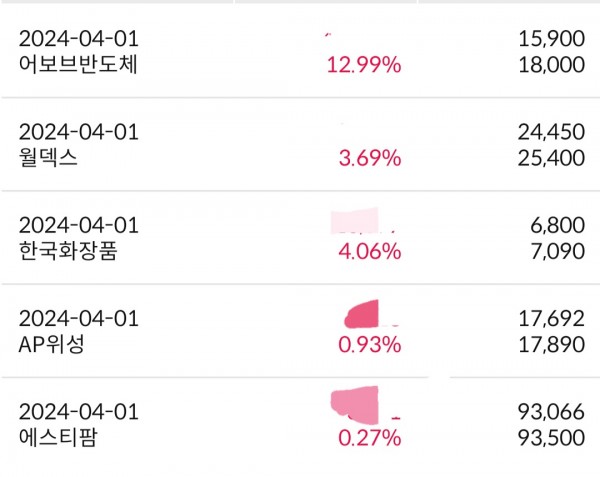Open the 에스티팜 stock entry
This screenshot has height=477, width=600.
tap(60, 438)
